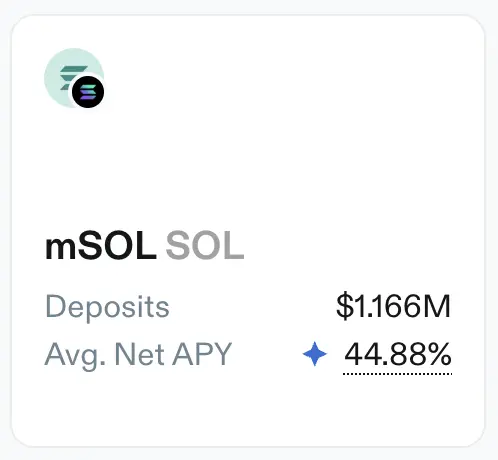The image size is (498, 460).
Task: Click the "Net" word in the APY label
Action: click(139, 354)
